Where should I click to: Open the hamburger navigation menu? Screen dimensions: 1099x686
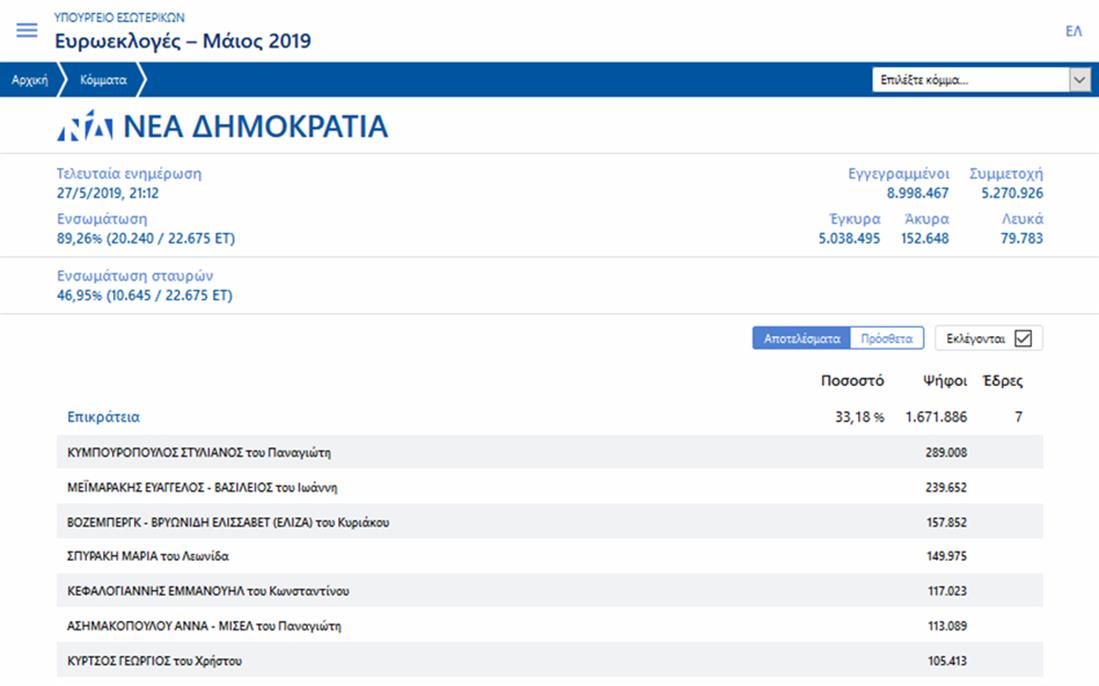point(27,30)
